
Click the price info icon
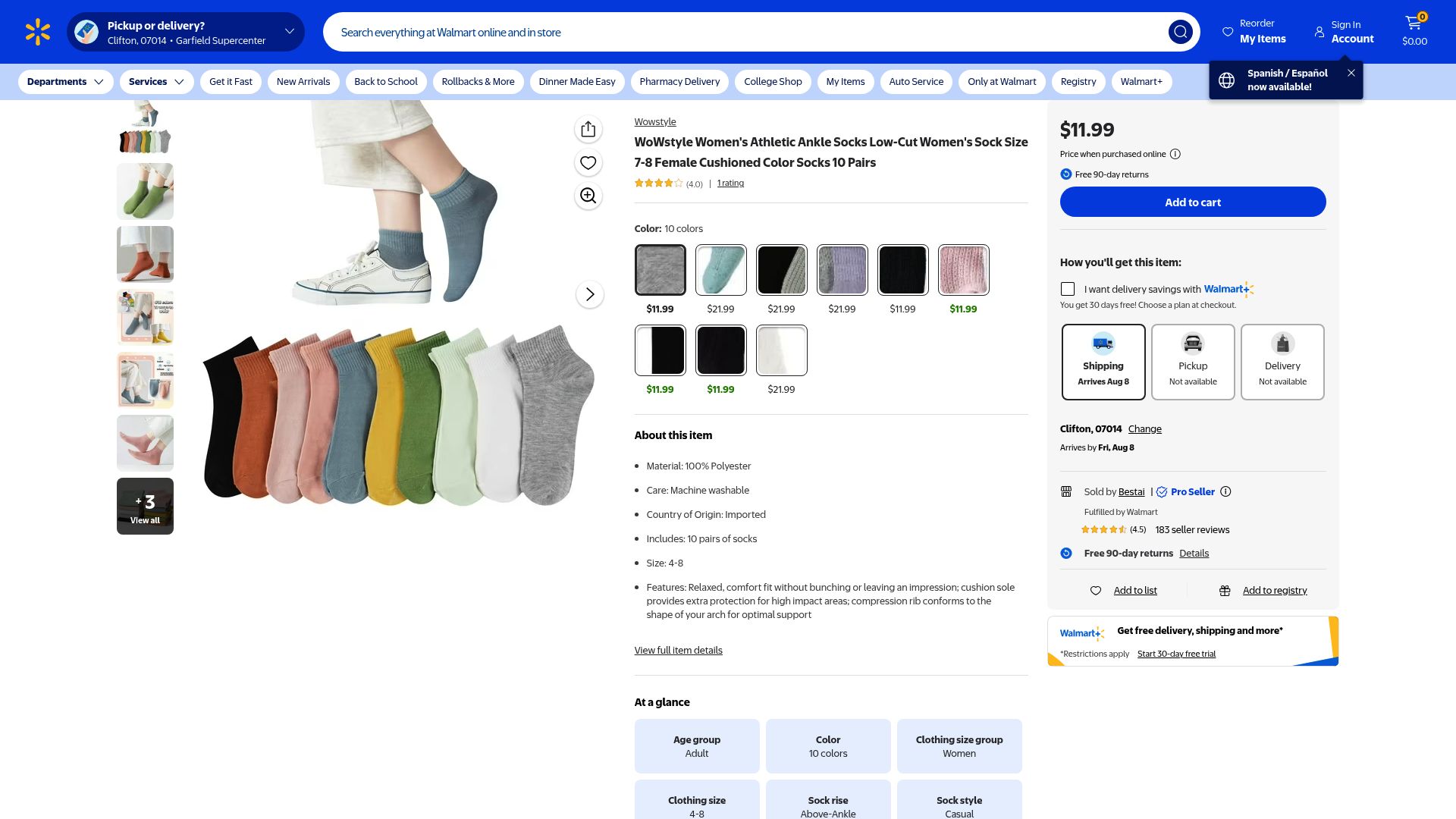tap(1175, 154)
